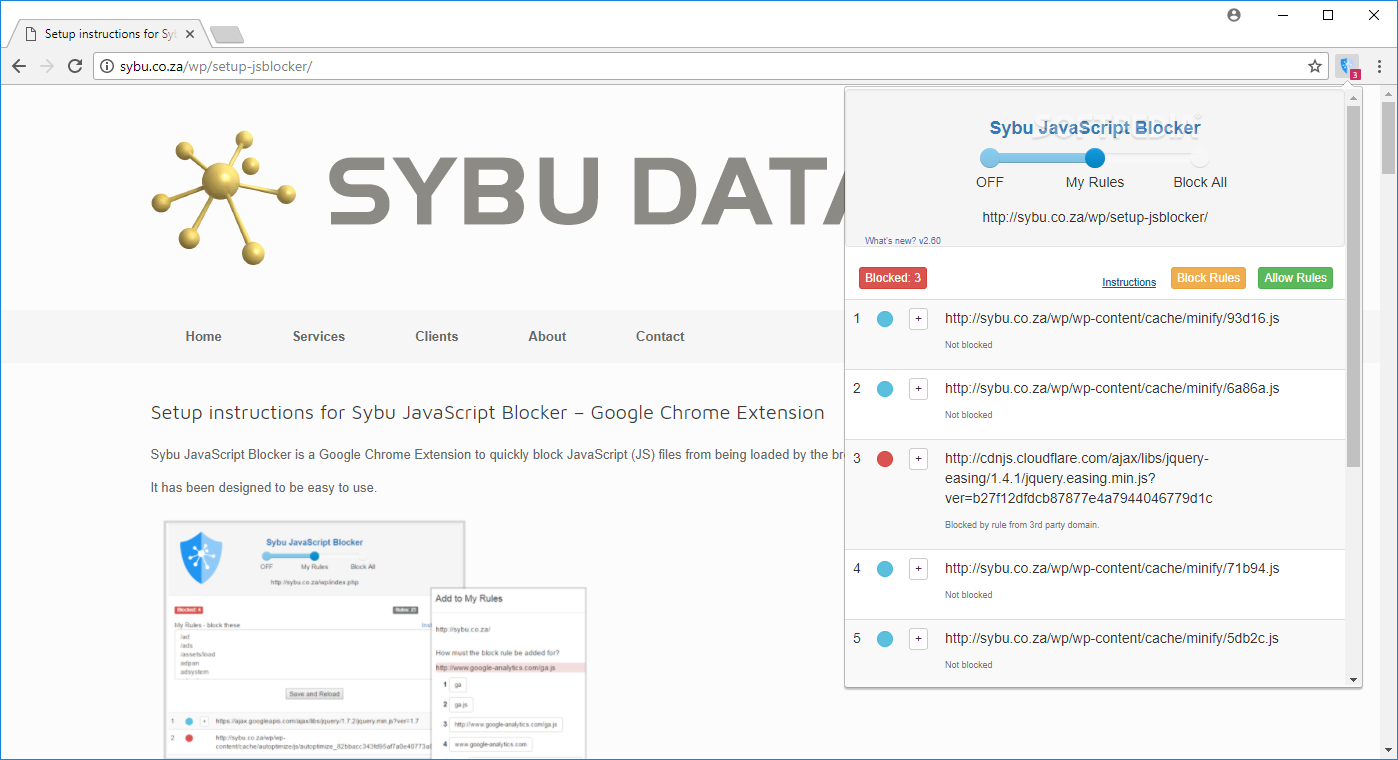
Task: Click 'Blocked by rule from 3rd party domain.' text
Action: pos(1022,525)
